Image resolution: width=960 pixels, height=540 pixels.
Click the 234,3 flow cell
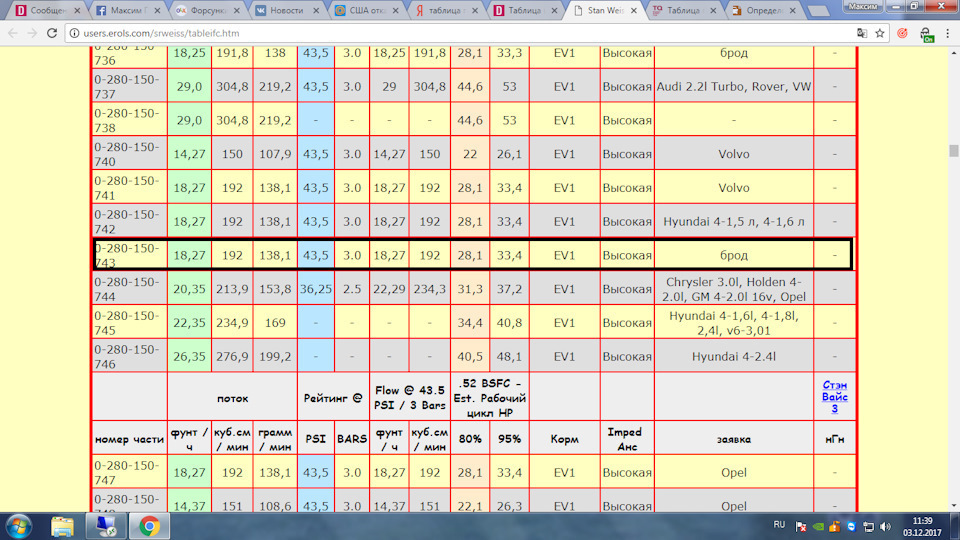(x=429, y=289)
